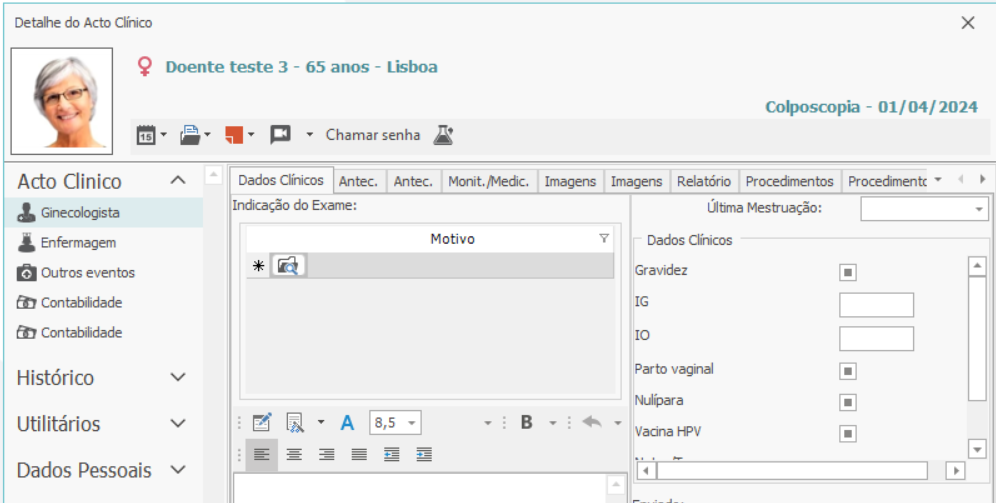Open the calendar scheduling icon

[x=145, y=135]
